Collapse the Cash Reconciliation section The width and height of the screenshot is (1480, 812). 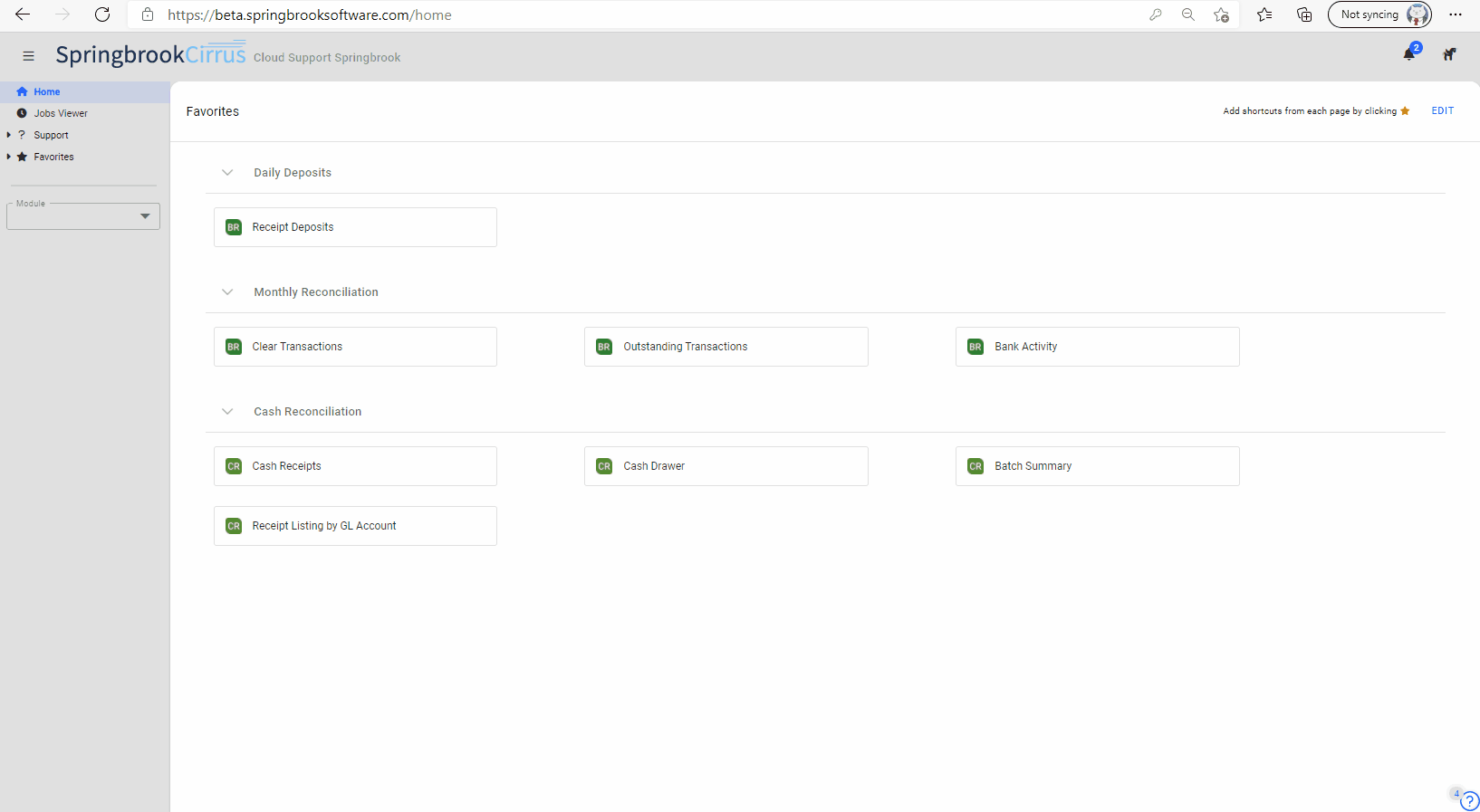pyautogui.click(x=227, y=412)
